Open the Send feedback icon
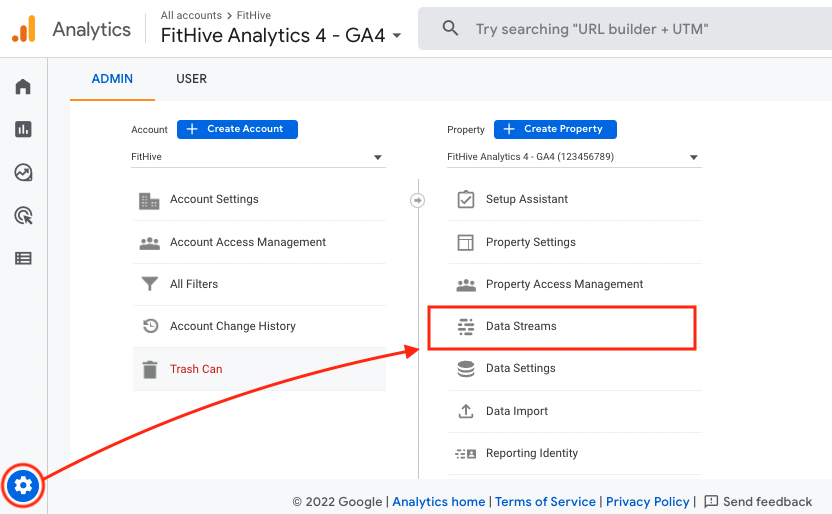 click(710, 501)
